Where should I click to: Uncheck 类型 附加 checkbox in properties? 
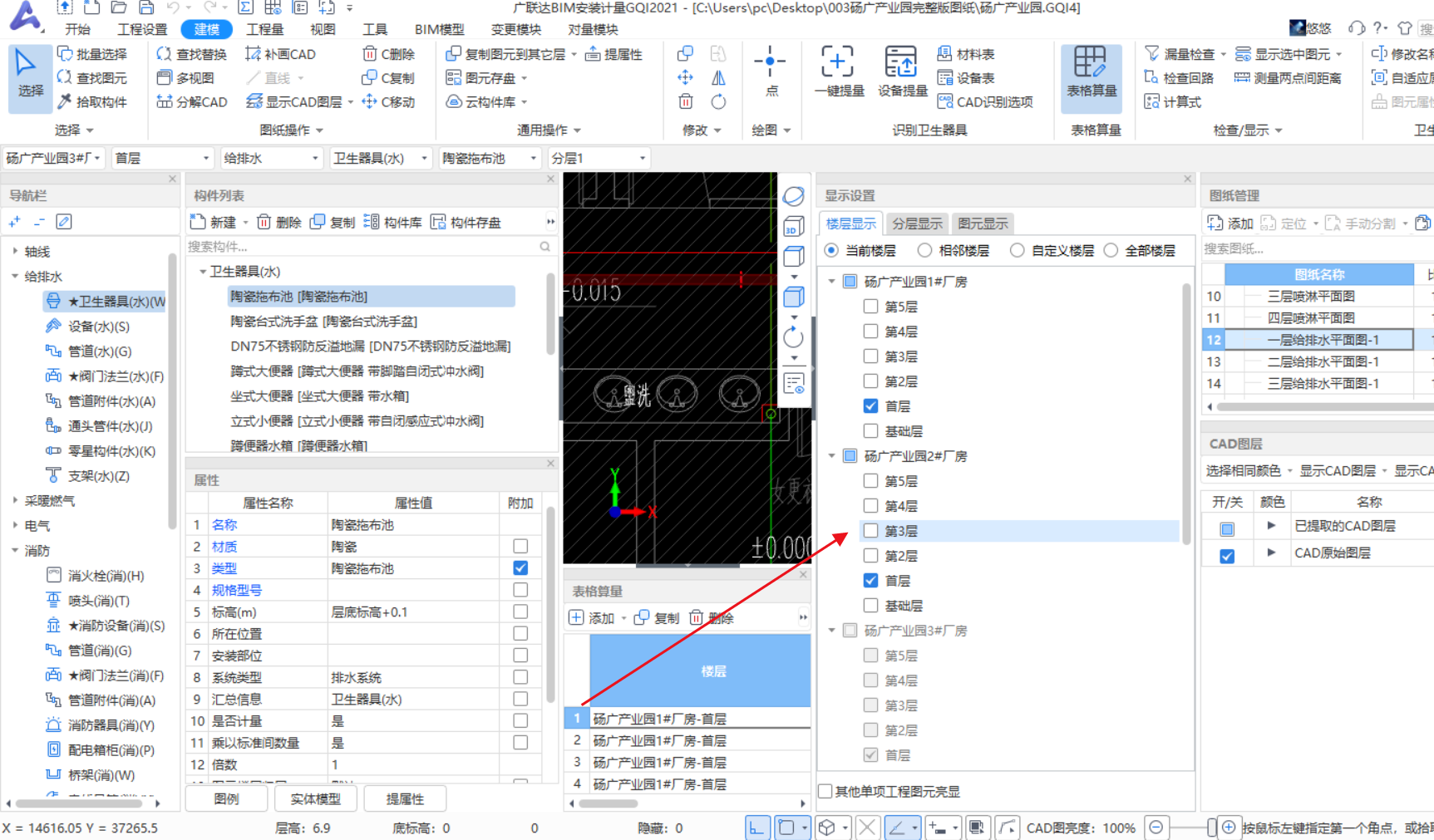coord(520,568)
